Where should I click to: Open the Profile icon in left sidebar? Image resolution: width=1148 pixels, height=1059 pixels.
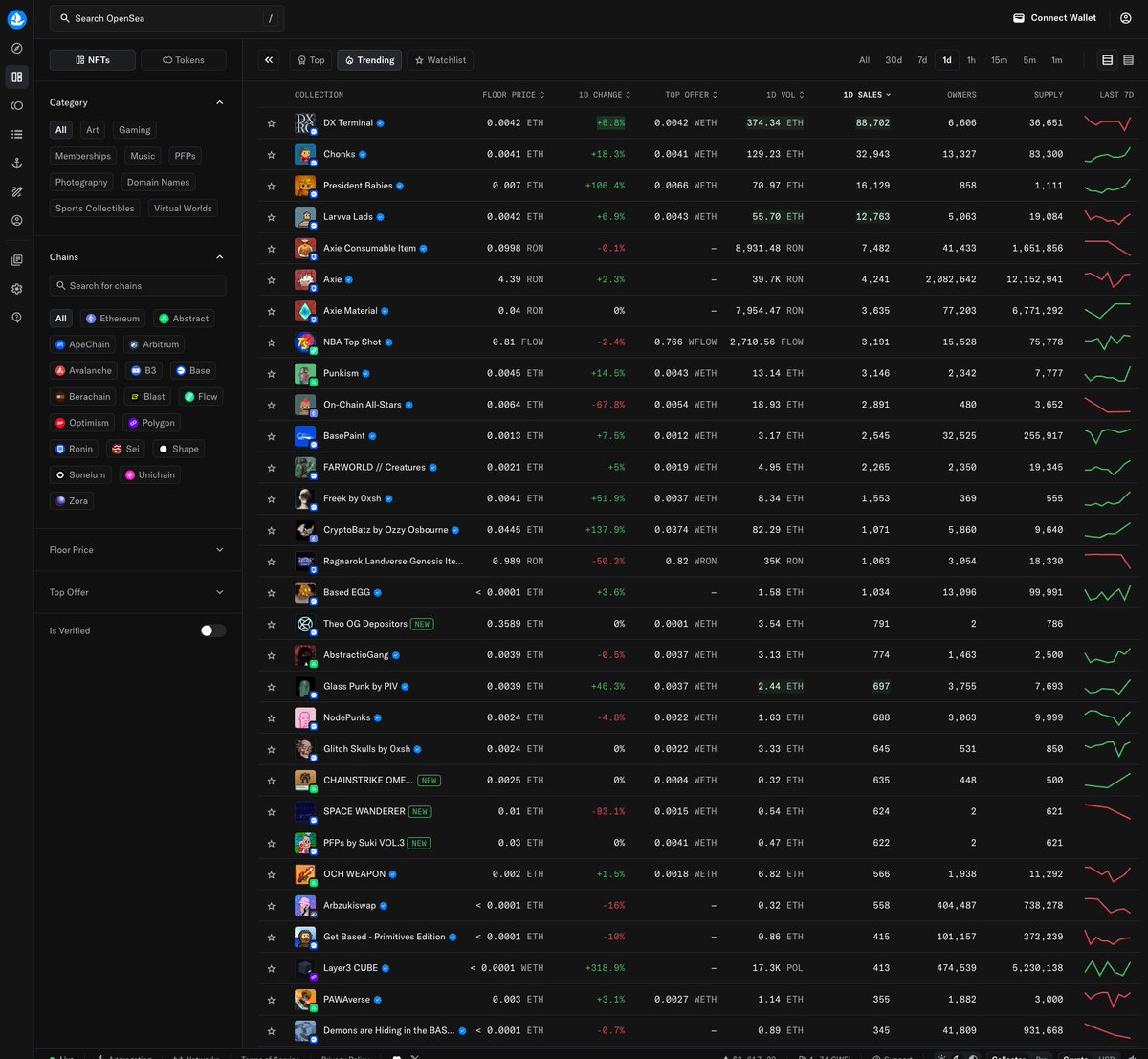pos(16,220)
